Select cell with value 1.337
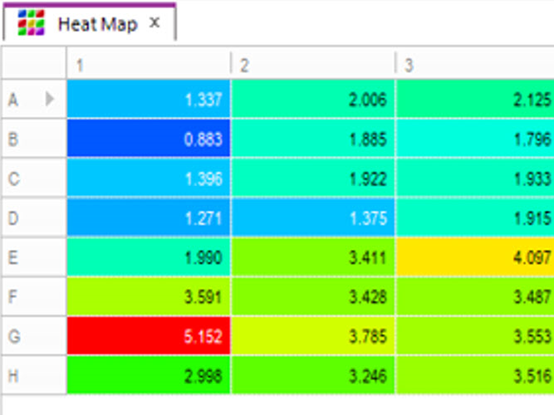The width and height of the screenshot is (554, 415). click(x=148, y=99)
